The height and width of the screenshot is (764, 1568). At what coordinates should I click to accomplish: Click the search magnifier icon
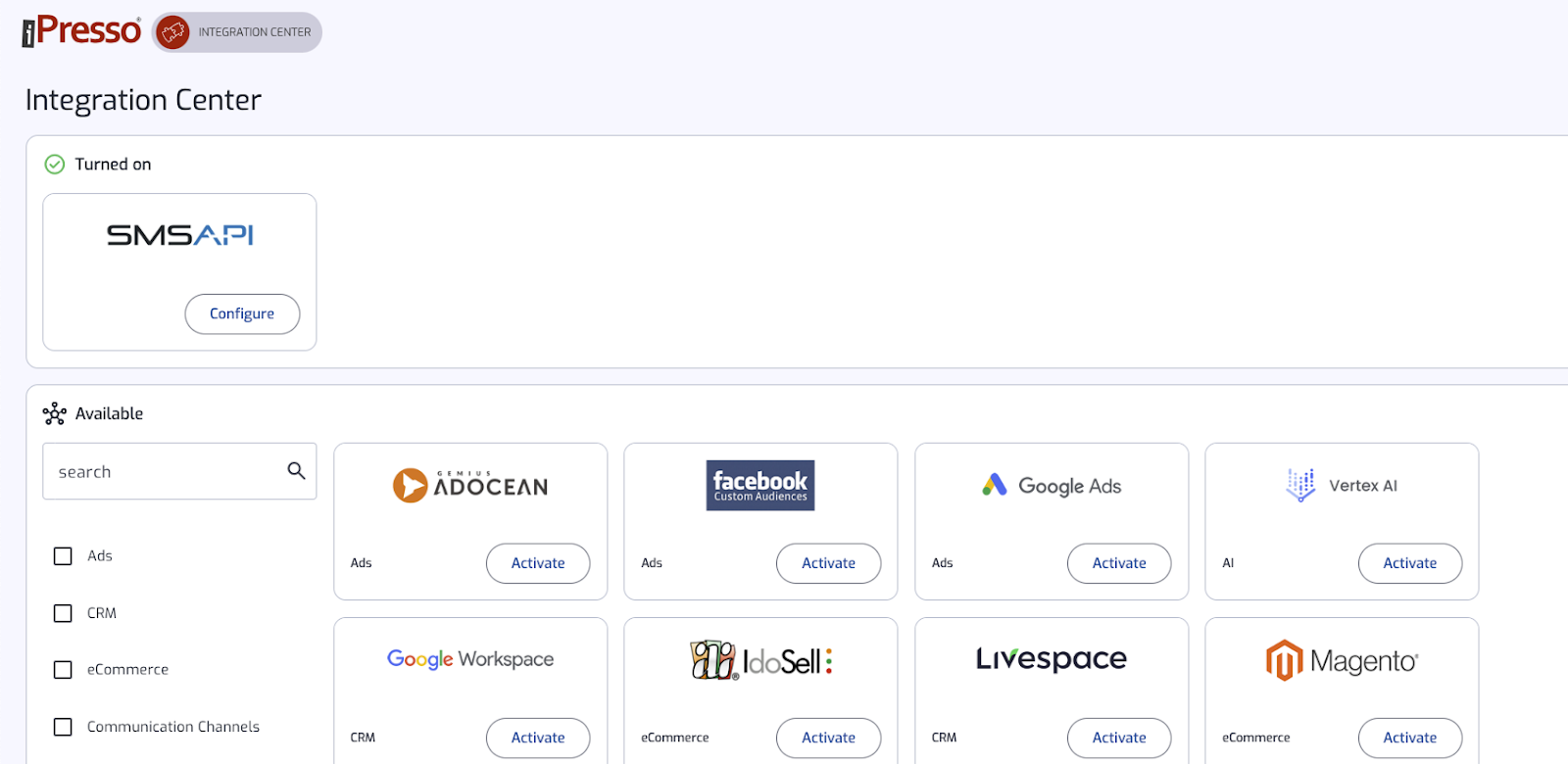coord(296,471)
